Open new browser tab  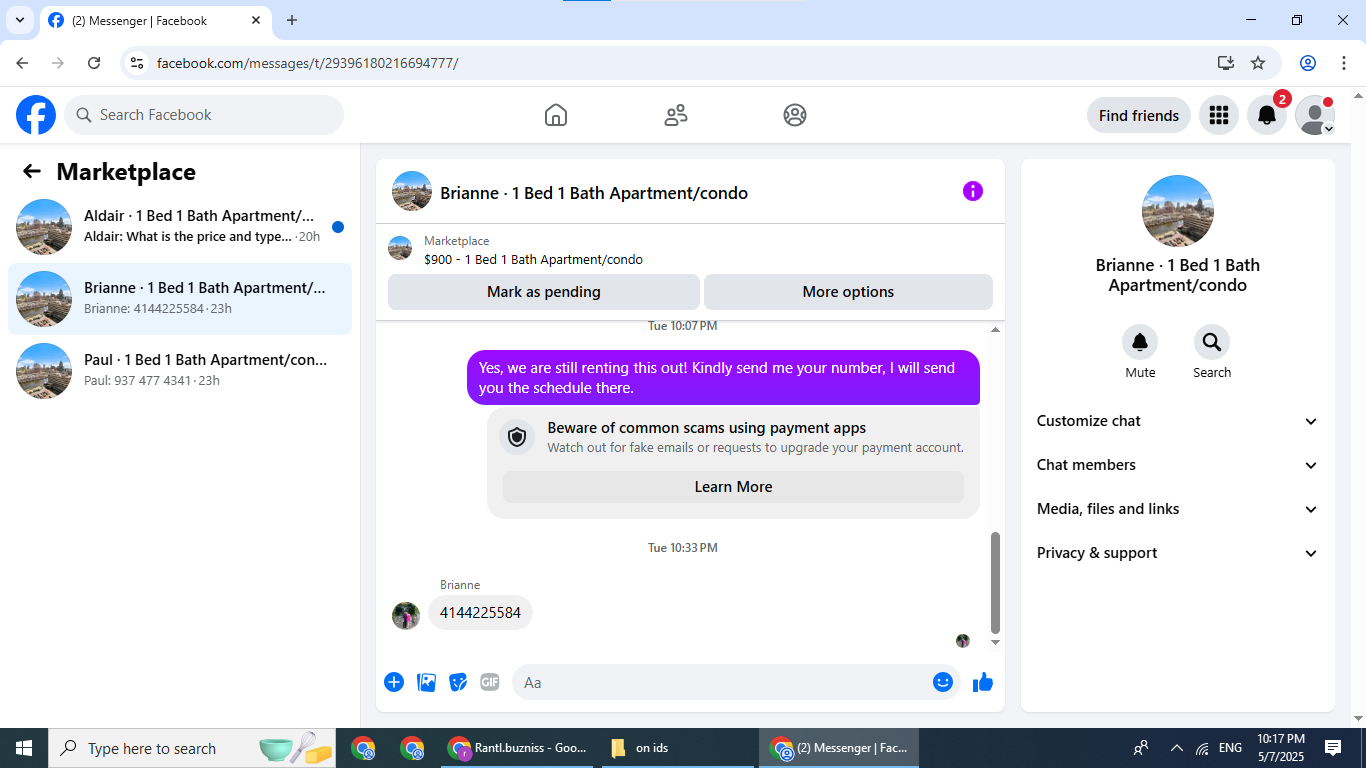coord(292,20)
